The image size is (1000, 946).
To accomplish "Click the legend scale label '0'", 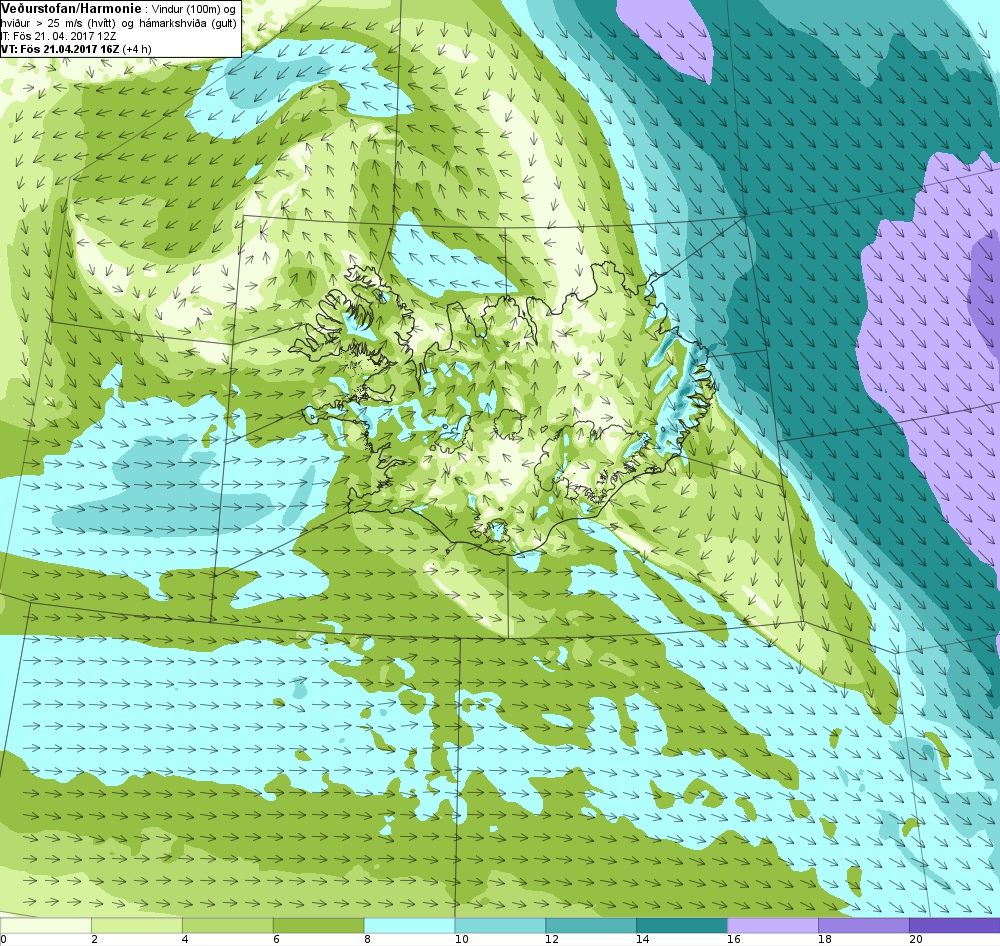I will (x=3, y=939).
